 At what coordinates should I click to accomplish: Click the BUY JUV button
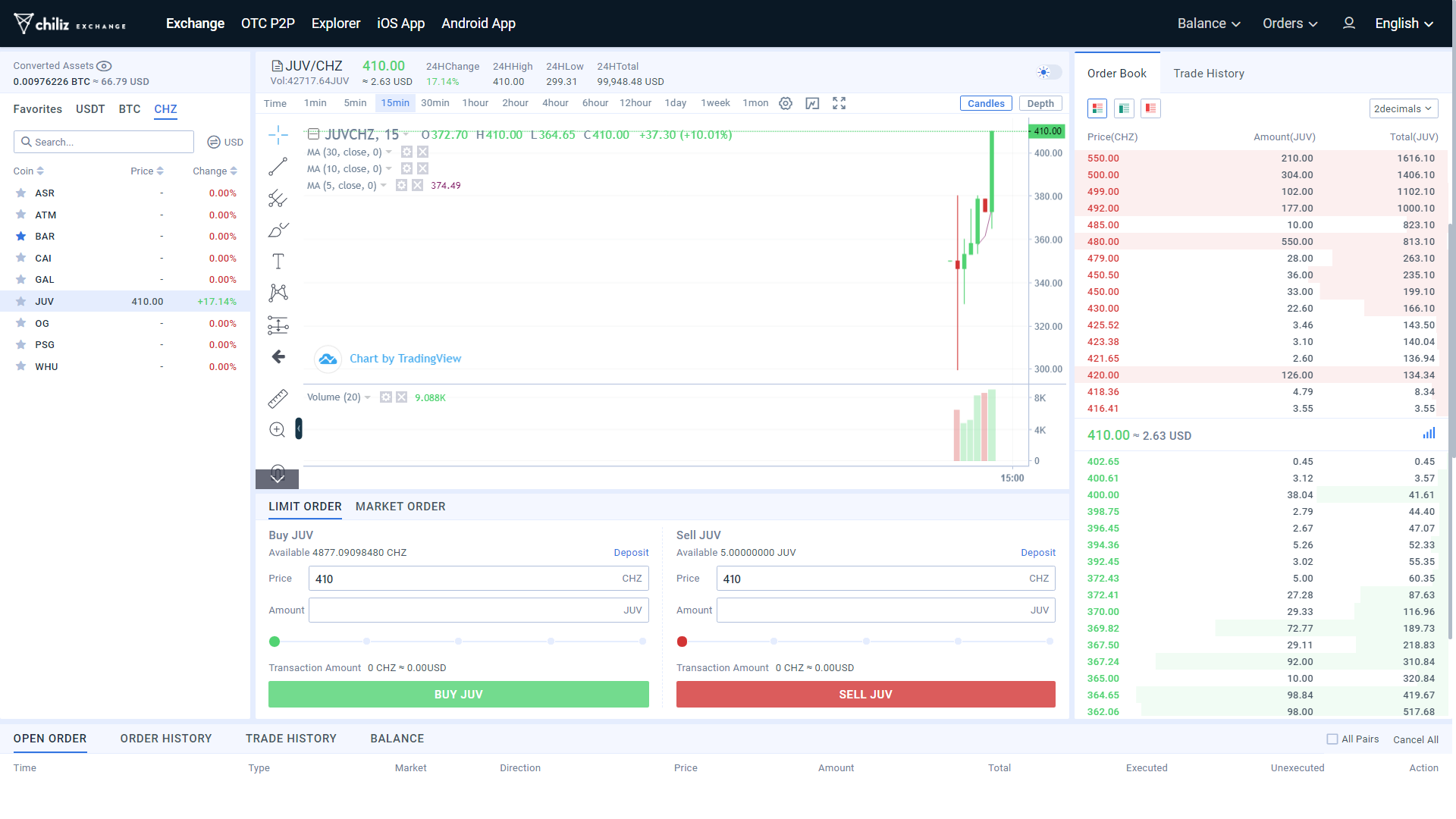click(x=459, y=695)
